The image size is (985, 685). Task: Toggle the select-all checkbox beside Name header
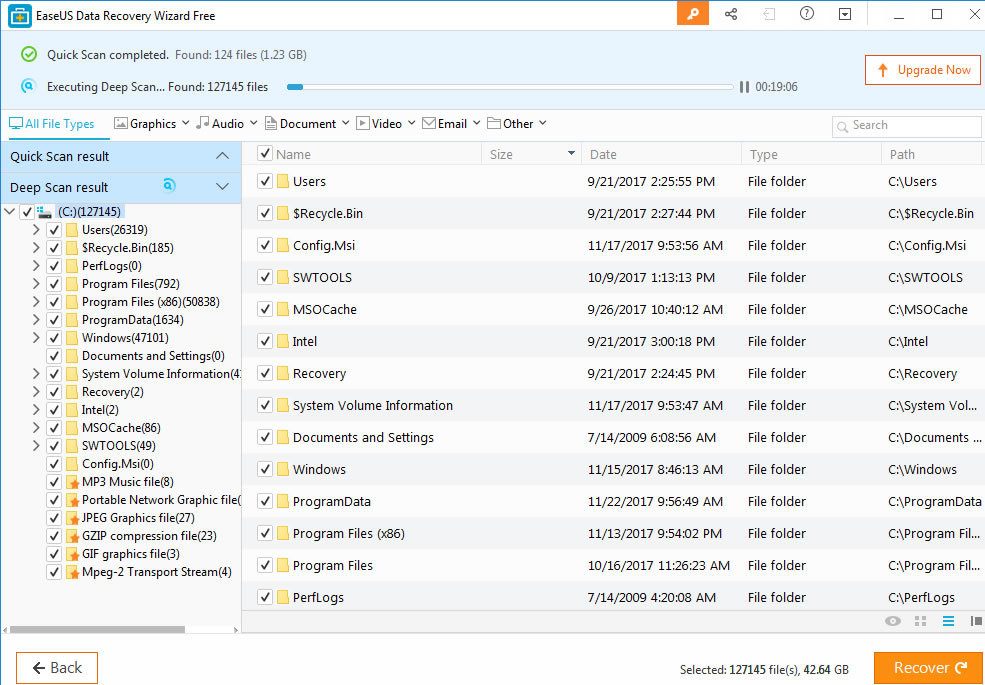265,153
